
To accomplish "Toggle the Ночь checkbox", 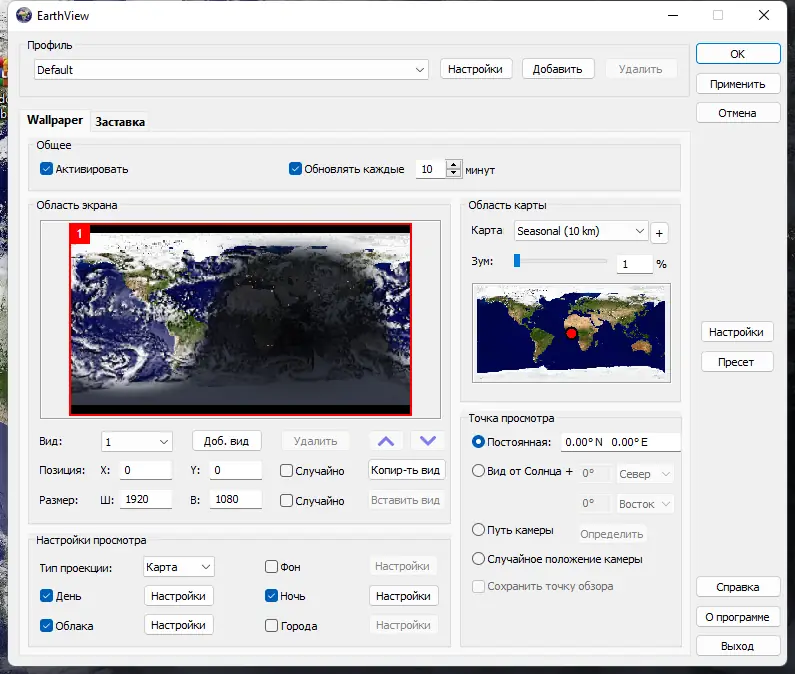I will (271, 596).
